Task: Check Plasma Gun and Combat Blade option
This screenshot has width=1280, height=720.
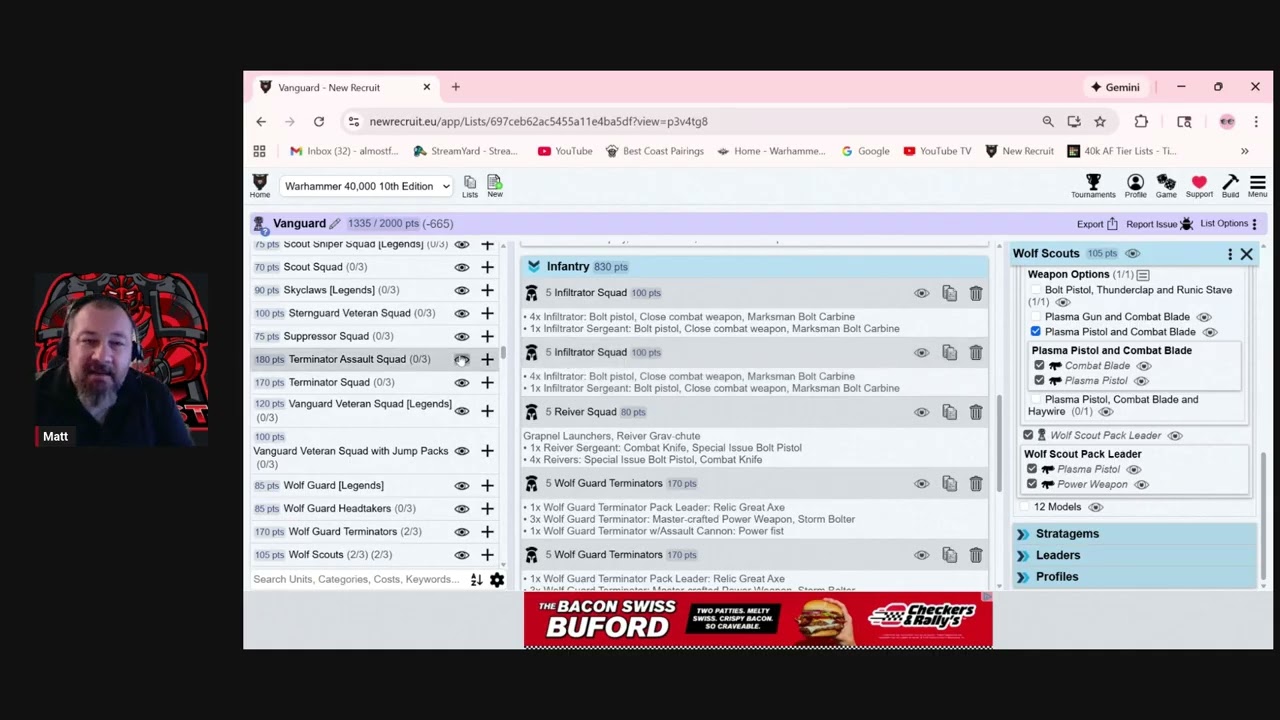Action: click(1036, 317)
